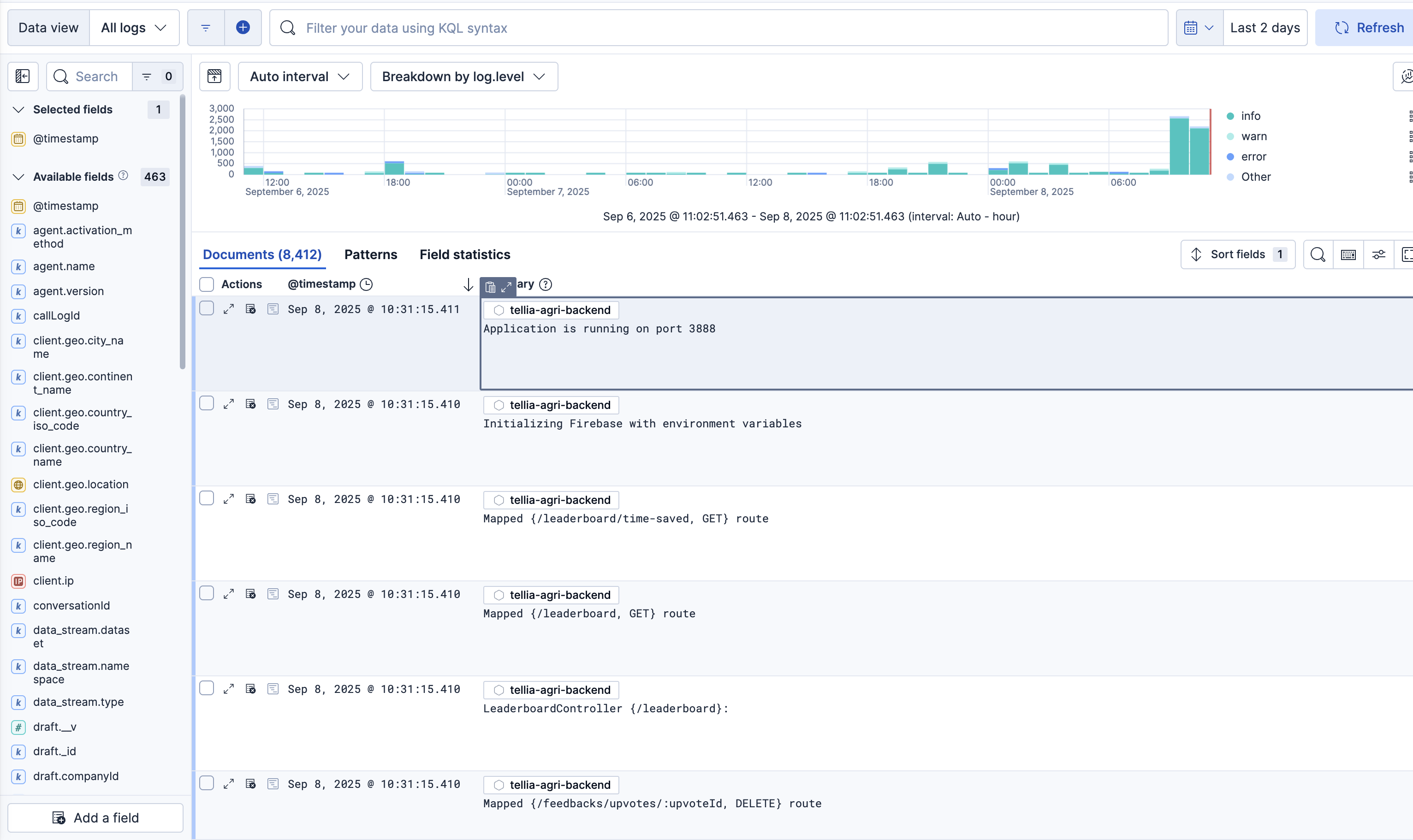Screen dimensions: 1413x840
Task: Collapse the field sidebar panel icon
Action: click(23, 77)
